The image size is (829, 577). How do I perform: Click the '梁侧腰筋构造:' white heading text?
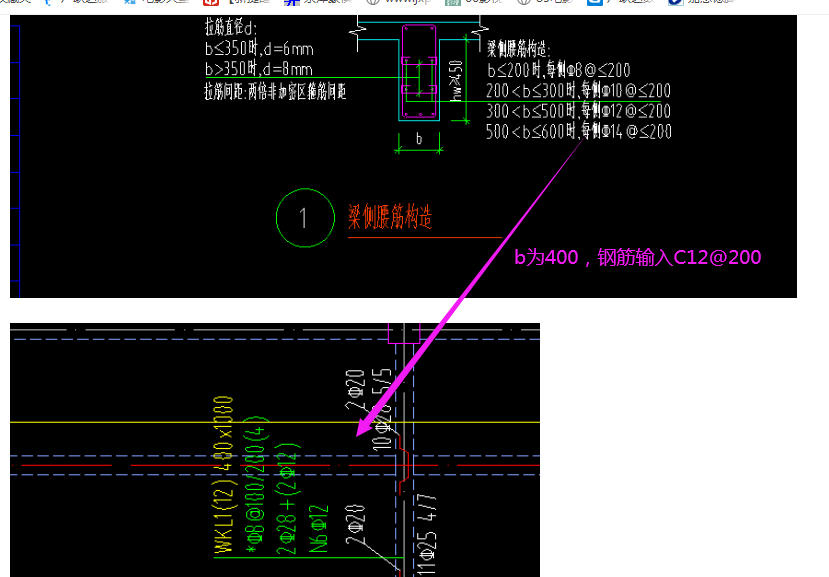[519, 49]
